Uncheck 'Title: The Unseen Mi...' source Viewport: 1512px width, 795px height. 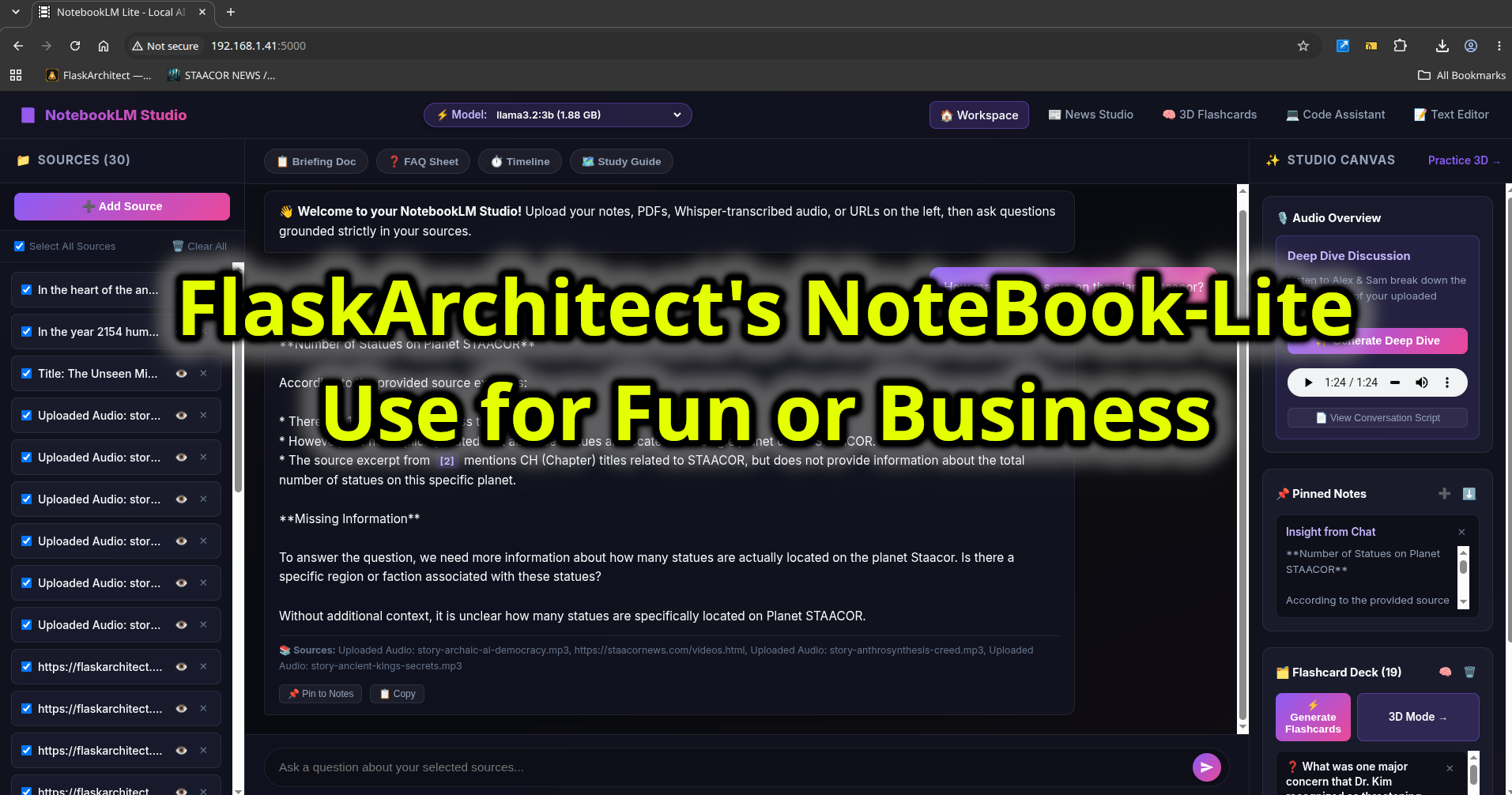point(27,373)
